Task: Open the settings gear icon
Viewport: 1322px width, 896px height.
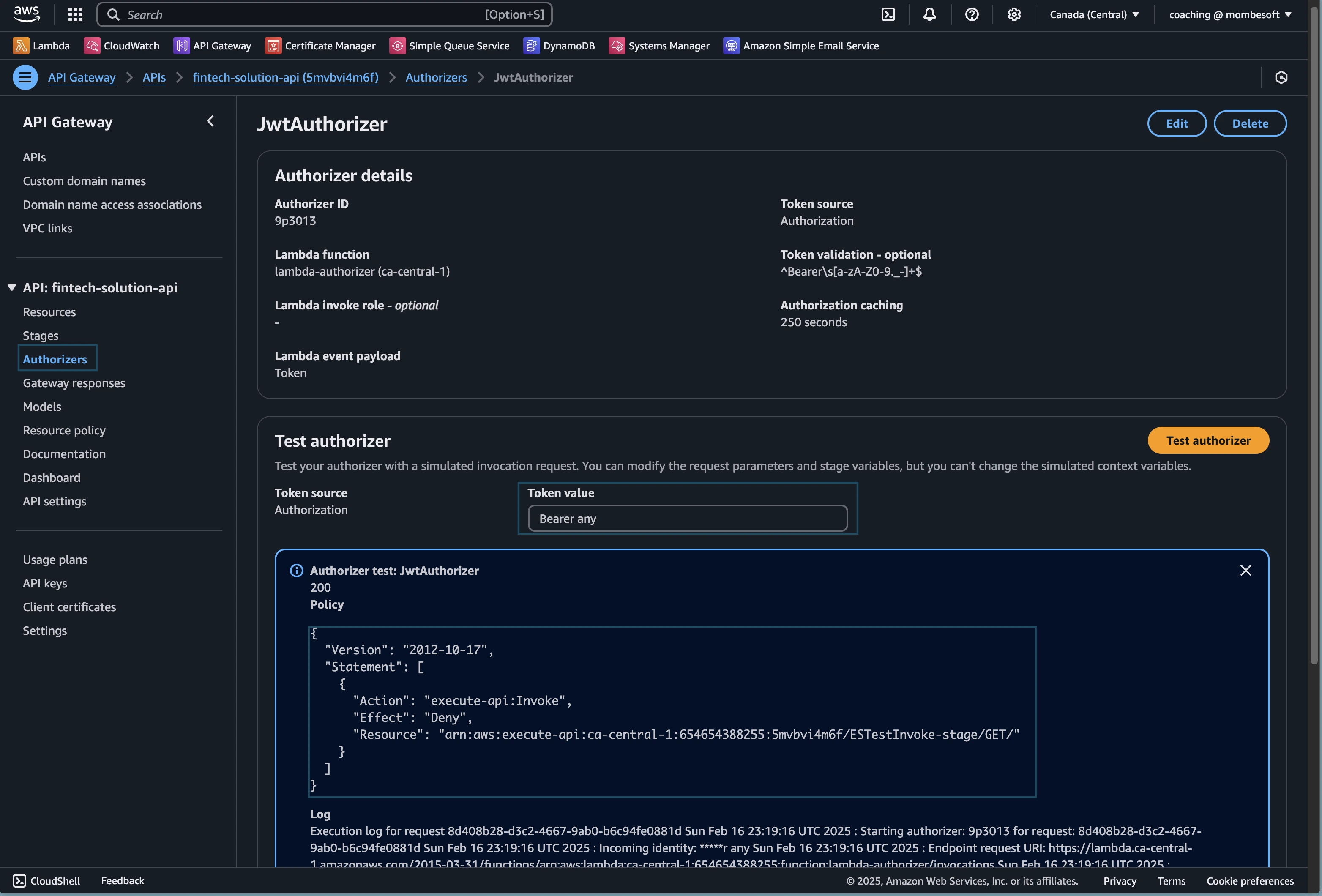Action: click(1013, 14)
